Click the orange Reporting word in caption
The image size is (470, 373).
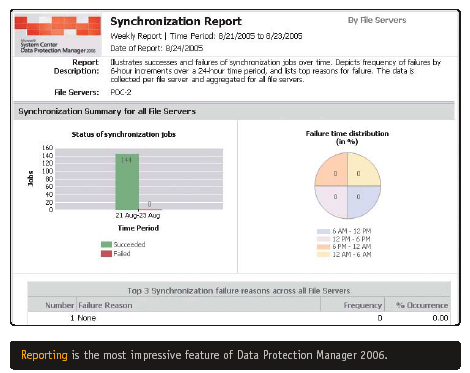coord(44,355)
